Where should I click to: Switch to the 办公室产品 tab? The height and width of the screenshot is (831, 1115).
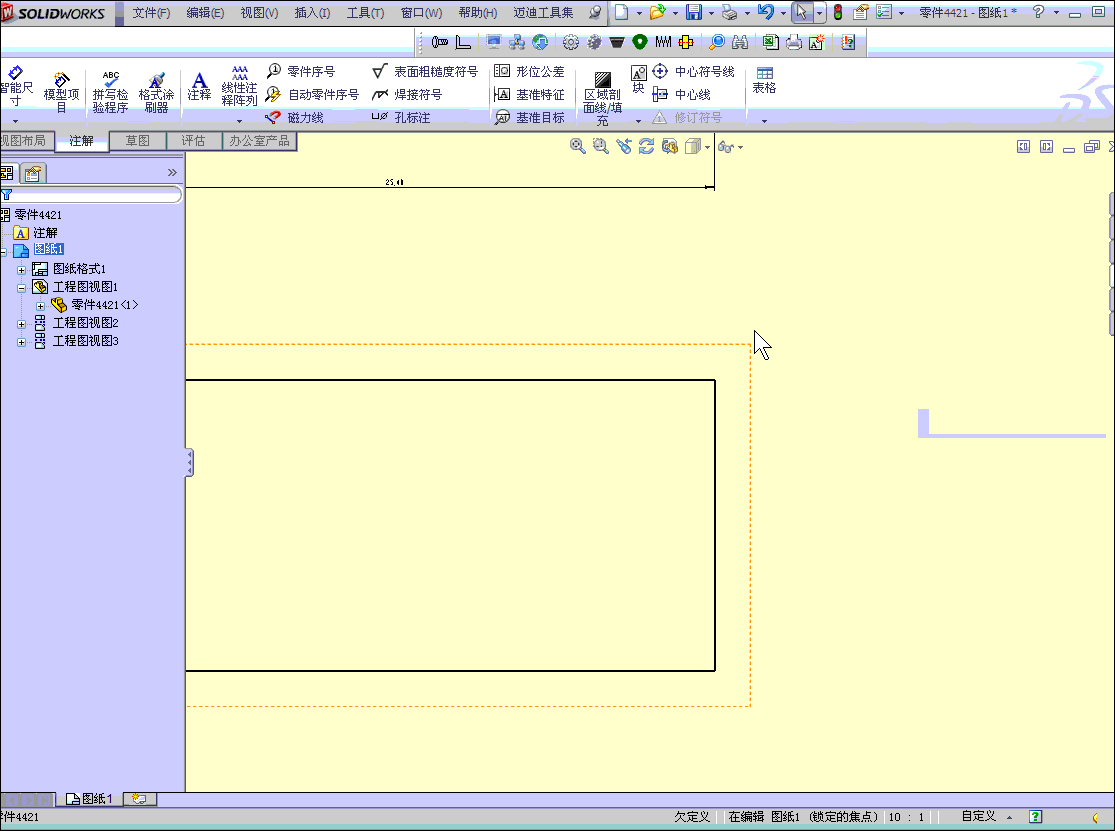(x=260, y=141)
